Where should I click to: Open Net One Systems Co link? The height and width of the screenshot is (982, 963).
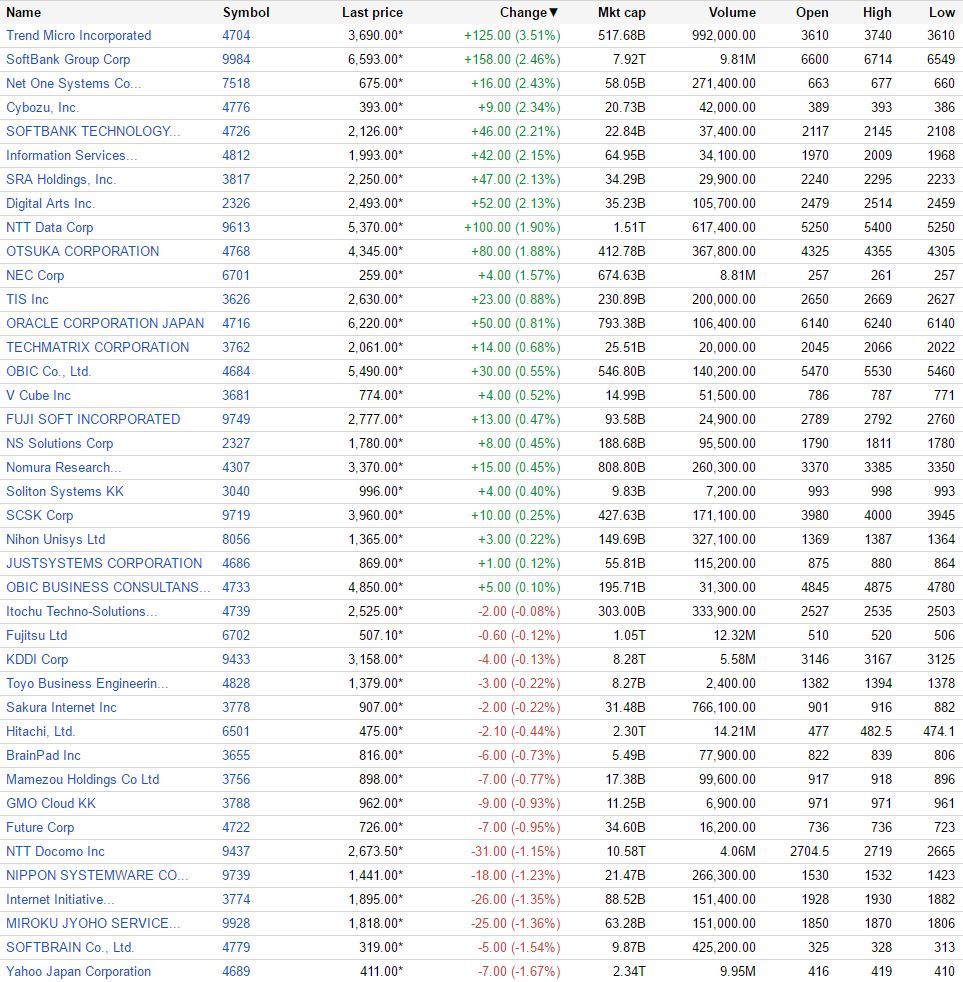click(x=73, y=83)
